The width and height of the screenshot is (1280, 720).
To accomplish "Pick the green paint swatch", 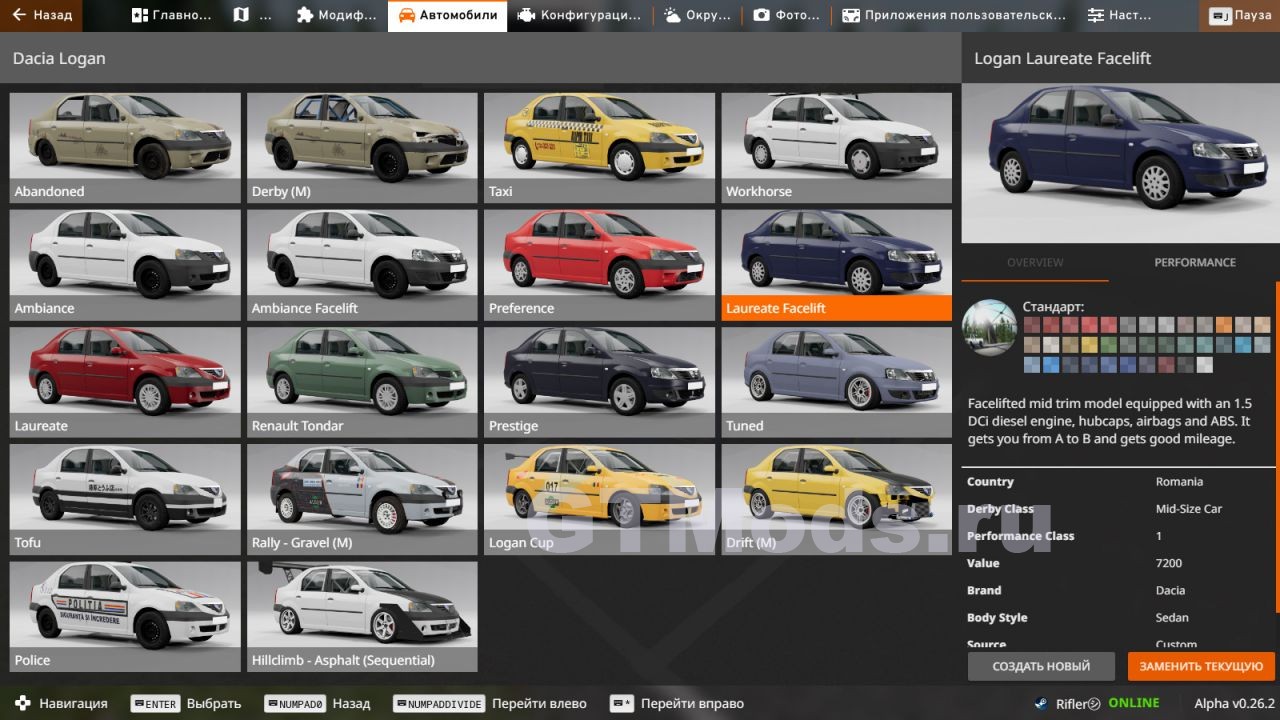I will tap(1109, 345).
